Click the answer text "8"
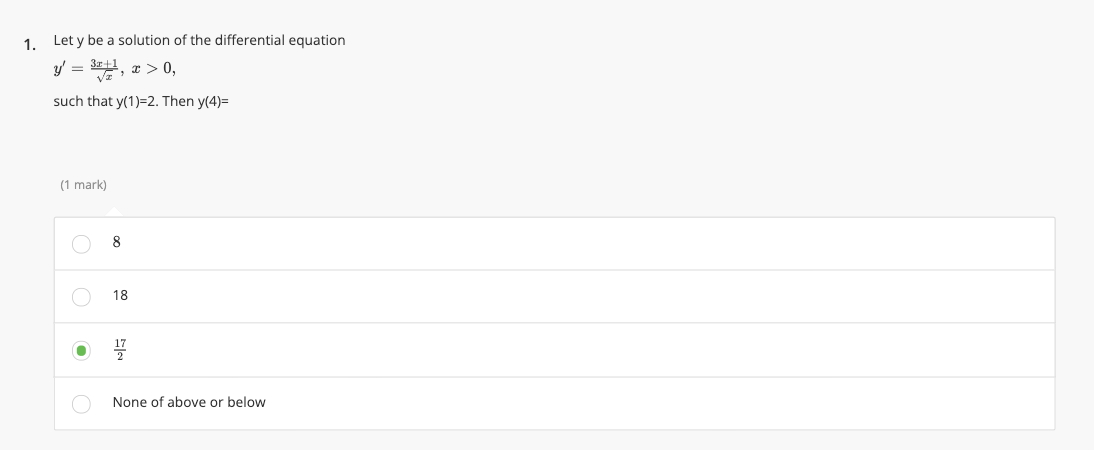Viewport: 1094px width, 450px height. (117, 242)
